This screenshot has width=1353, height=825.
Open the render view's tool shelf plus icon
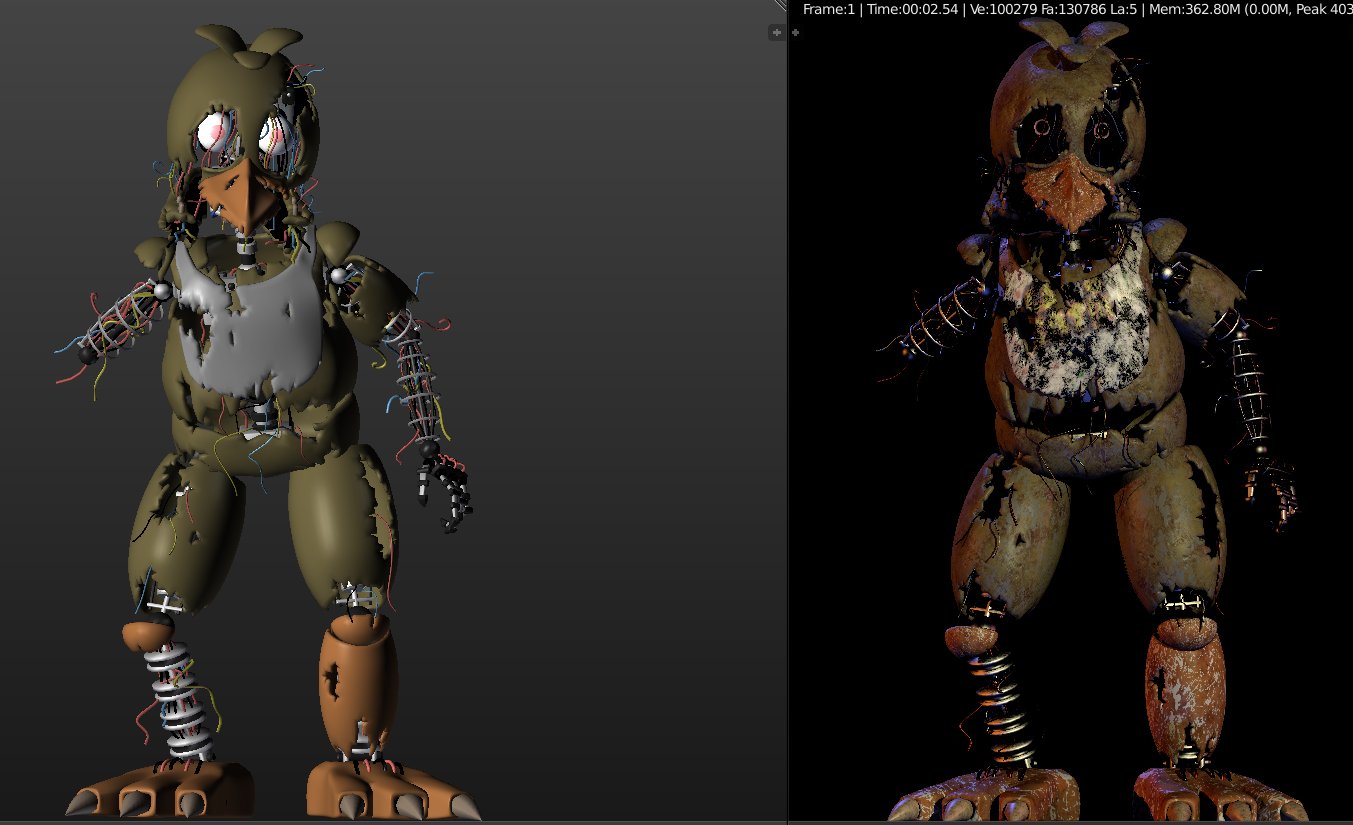[x=795, y=32]
